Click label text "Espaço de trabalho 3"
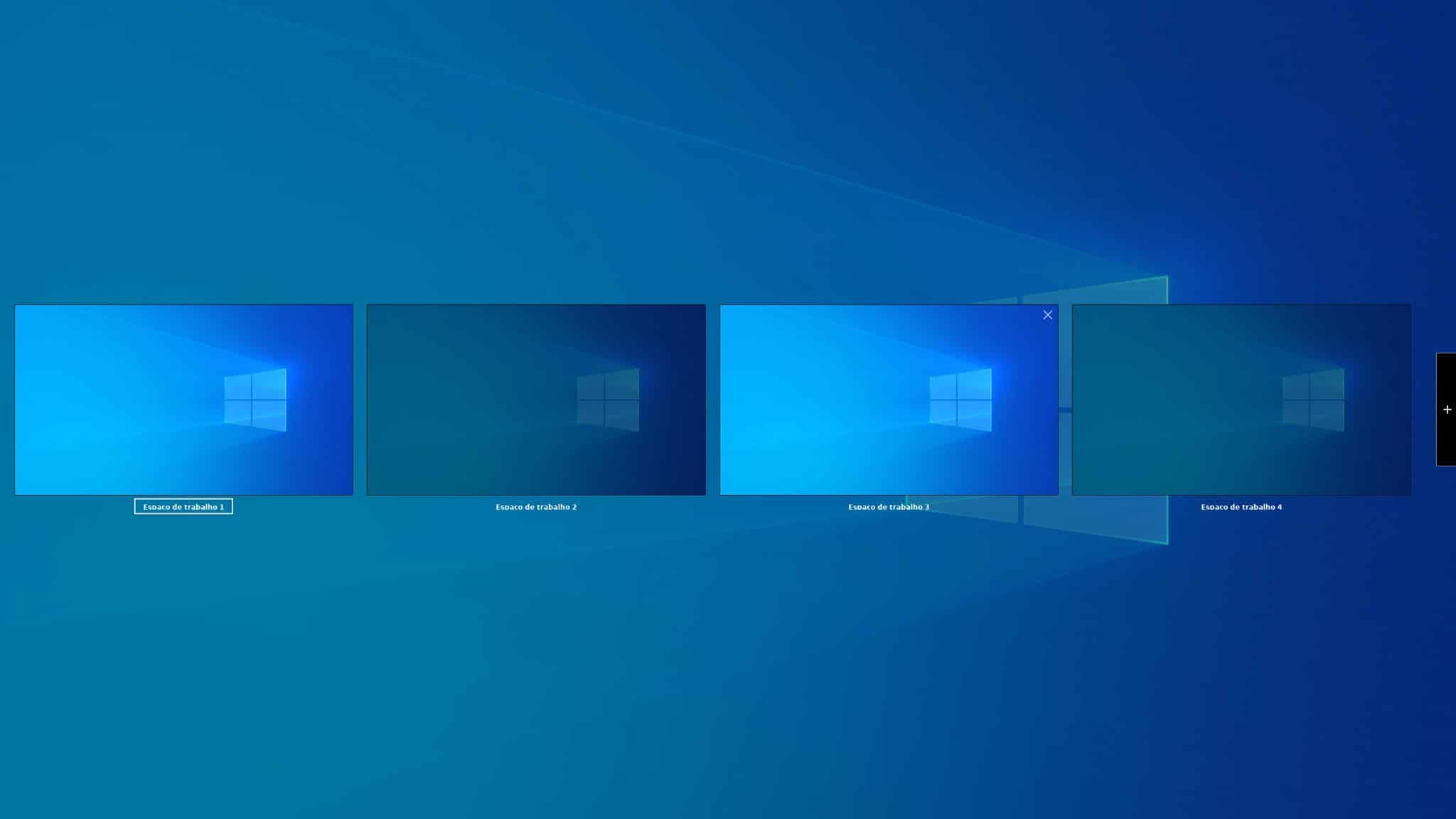Screen dimensions: 1456x819 point(889,507)
